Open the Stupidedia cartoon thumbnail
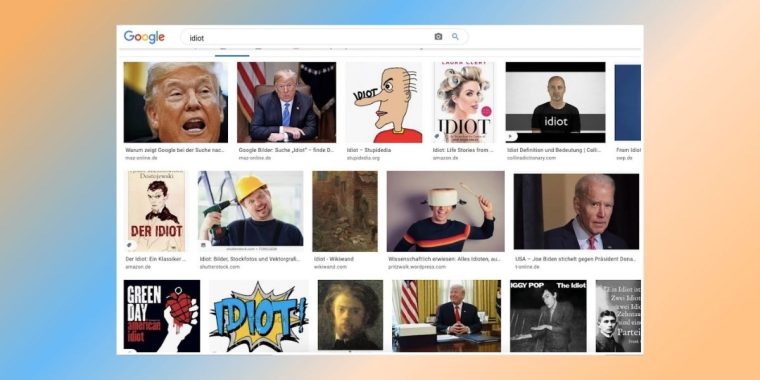Image resolution: width=760 pixels, height=380 pixels. click(x=384, y=102)
